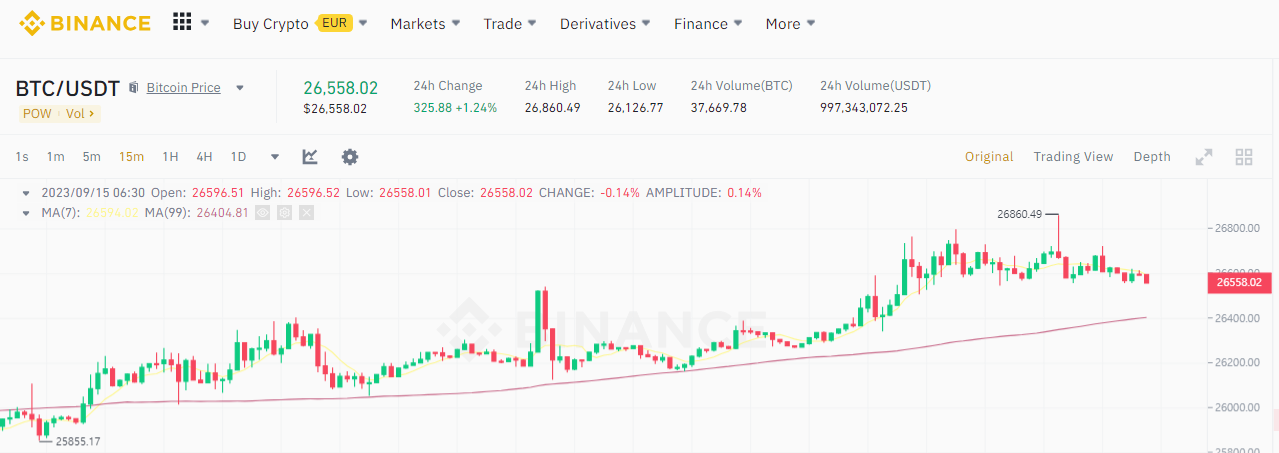
Task: Click the book icon beside BTC/USDT
Action: click(x=134, y=88)
